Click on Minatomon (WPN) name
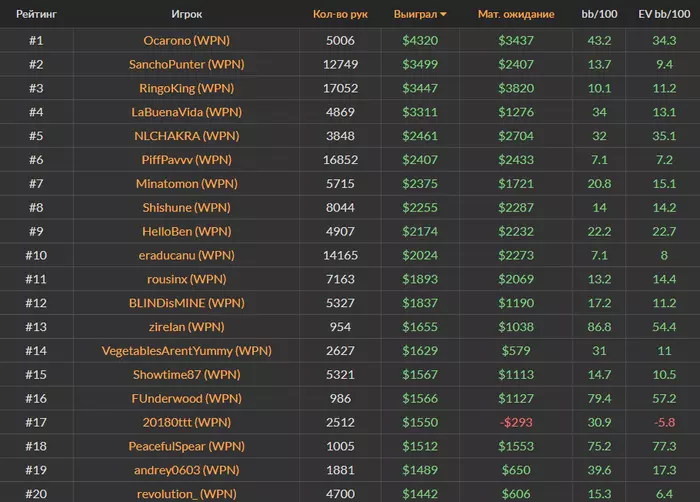Screen dimensions: 700x502 (x=187, y=183)
